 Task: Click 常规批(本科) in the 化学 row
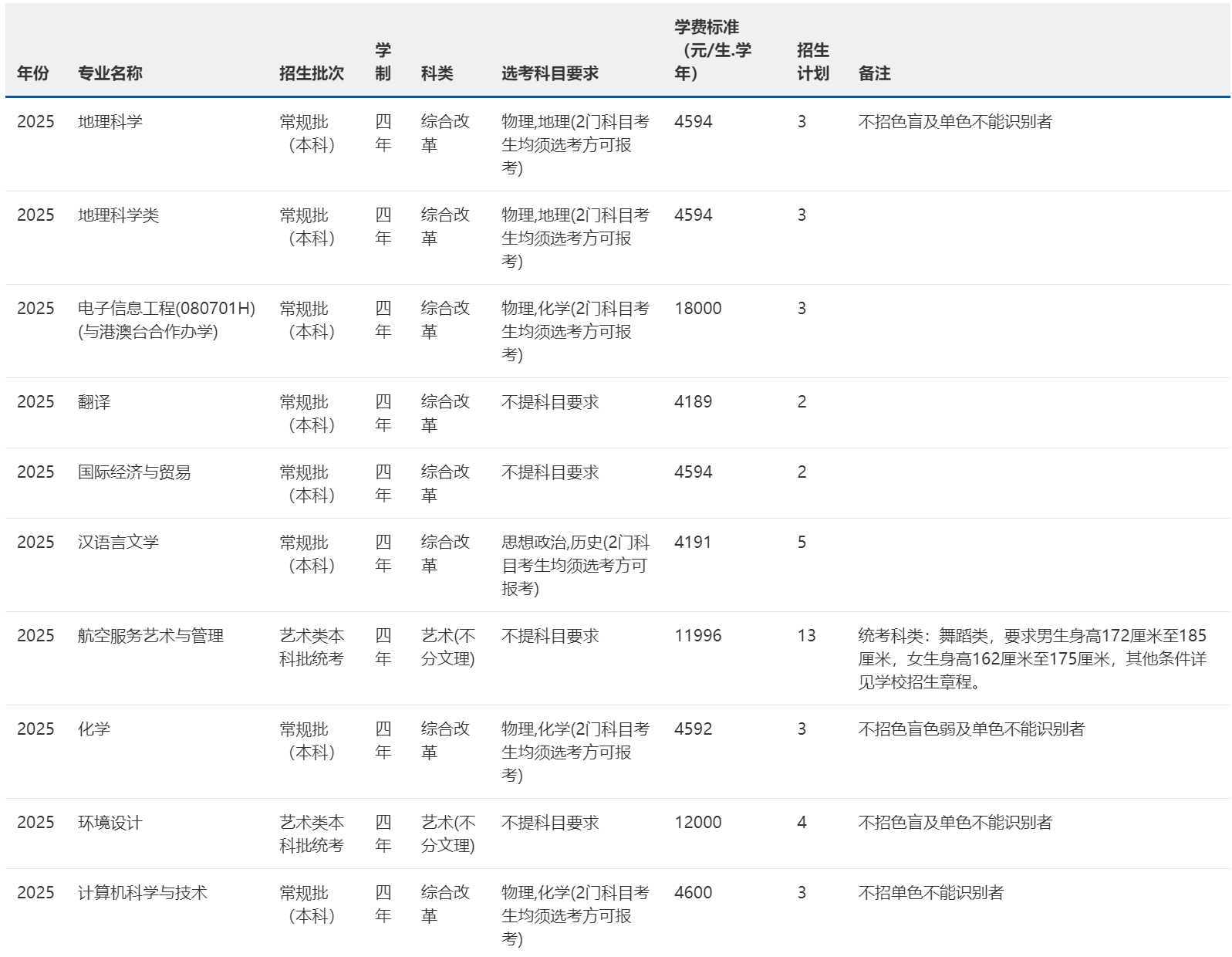308,741
